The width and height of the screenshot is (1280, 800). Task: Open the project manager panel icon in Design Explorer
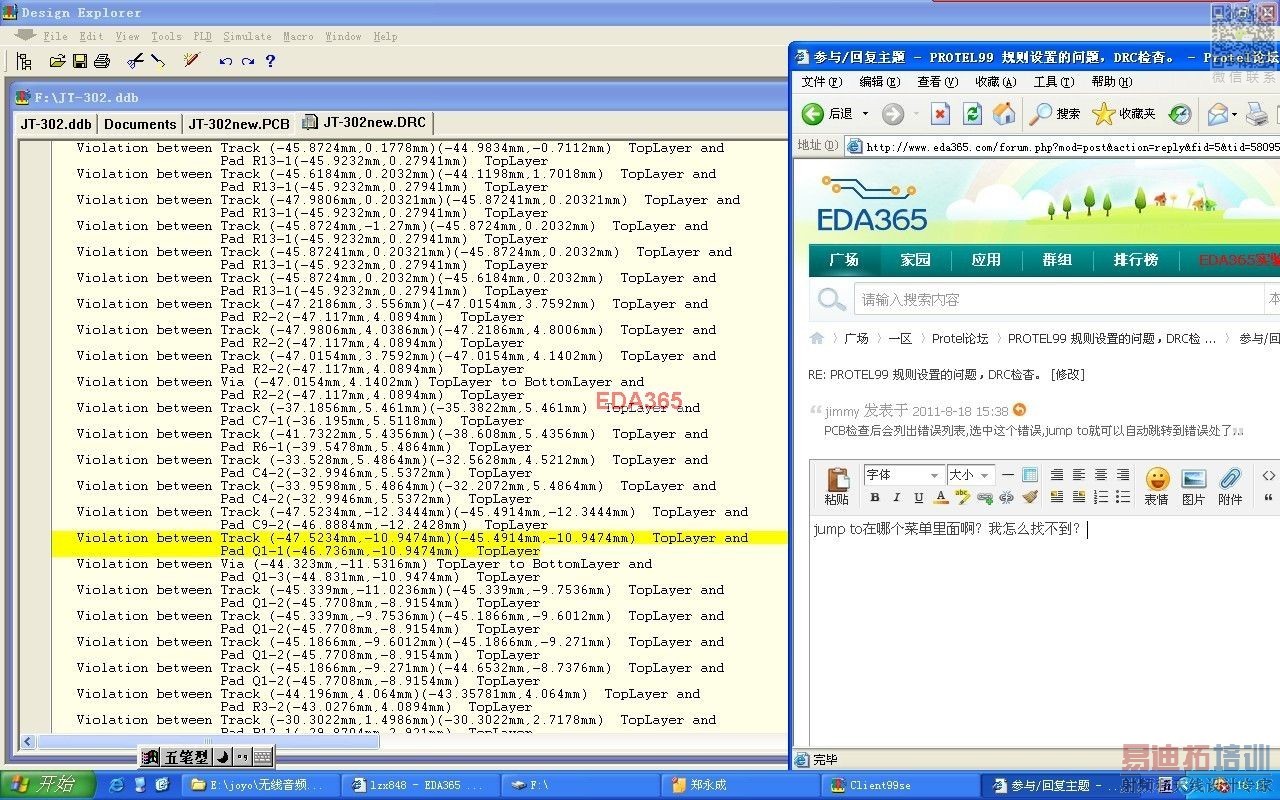pyautogui.click(x=24, y=61)
